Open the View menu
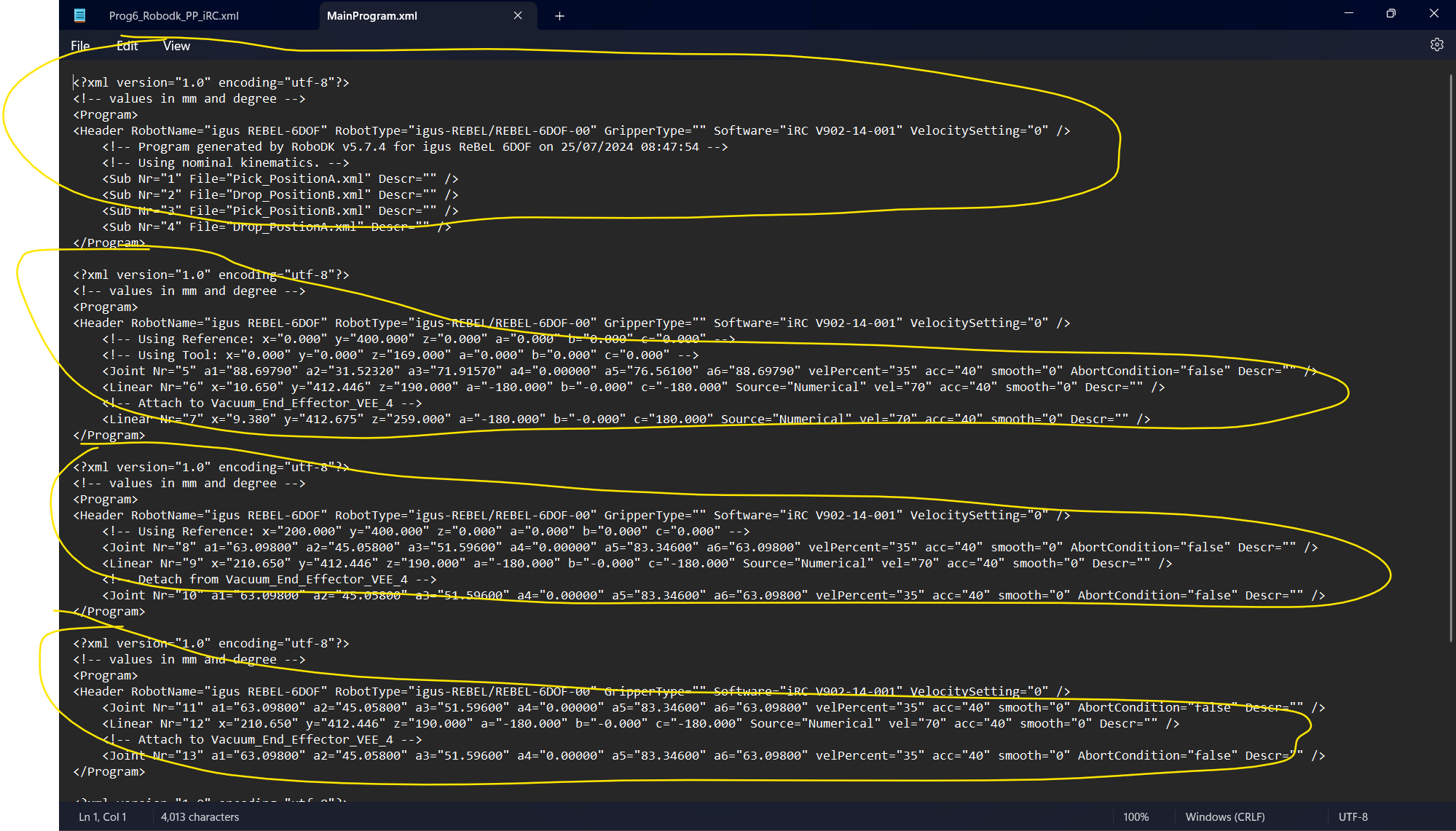 (x=176, y=46)
